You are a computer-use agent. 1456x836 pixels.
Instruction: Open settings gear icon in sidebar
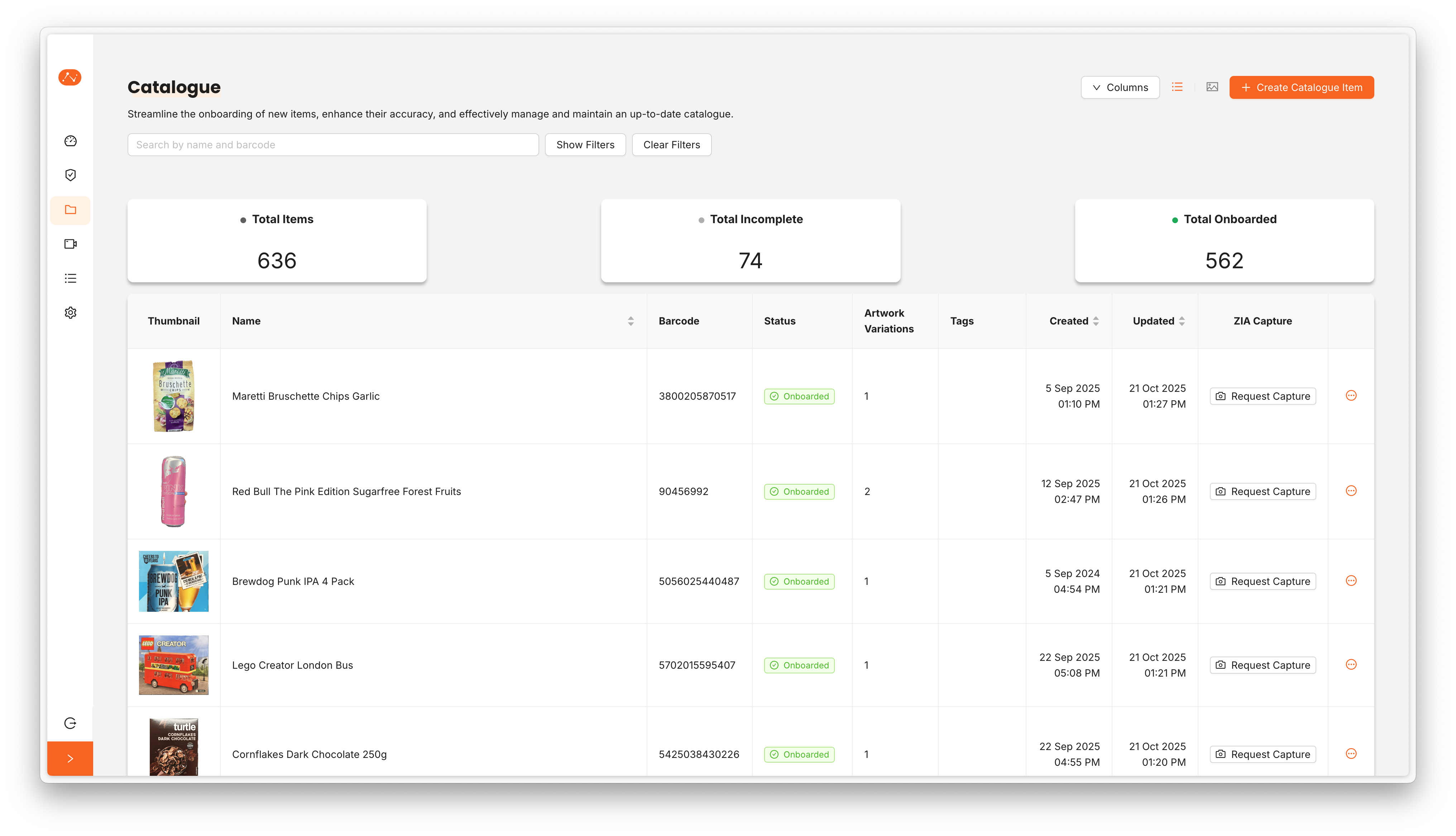coord(70,313)
